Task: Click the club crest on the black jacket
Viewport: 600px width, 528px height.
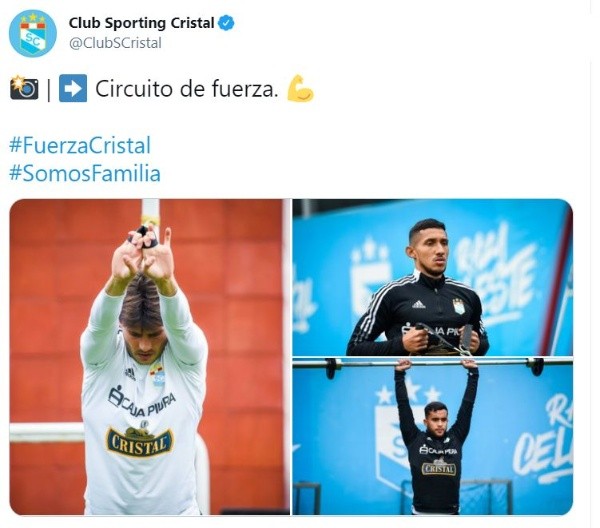Action: point(458,306)
